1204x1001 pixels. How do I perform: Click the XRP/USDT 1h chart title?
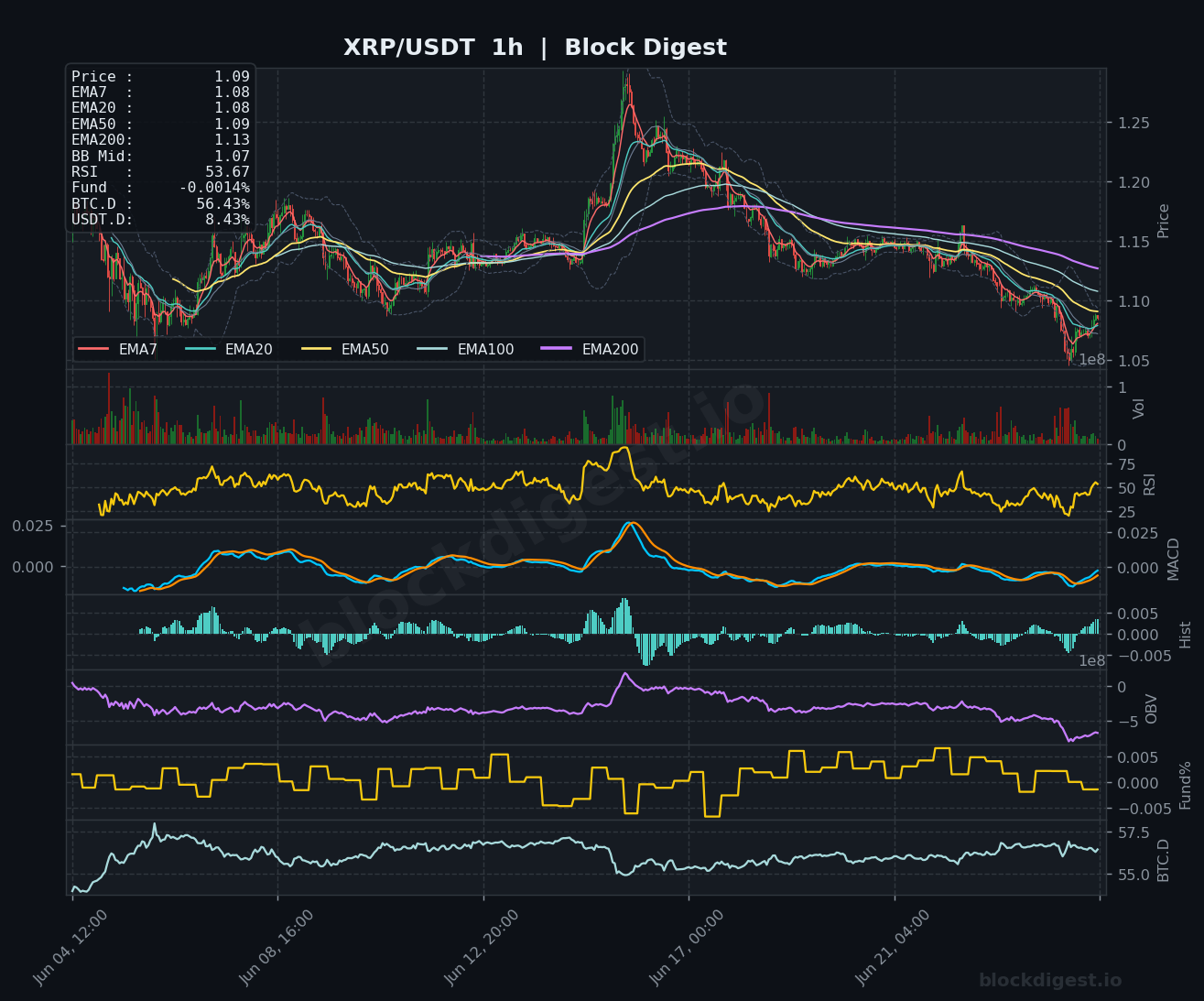click(535, 48)
